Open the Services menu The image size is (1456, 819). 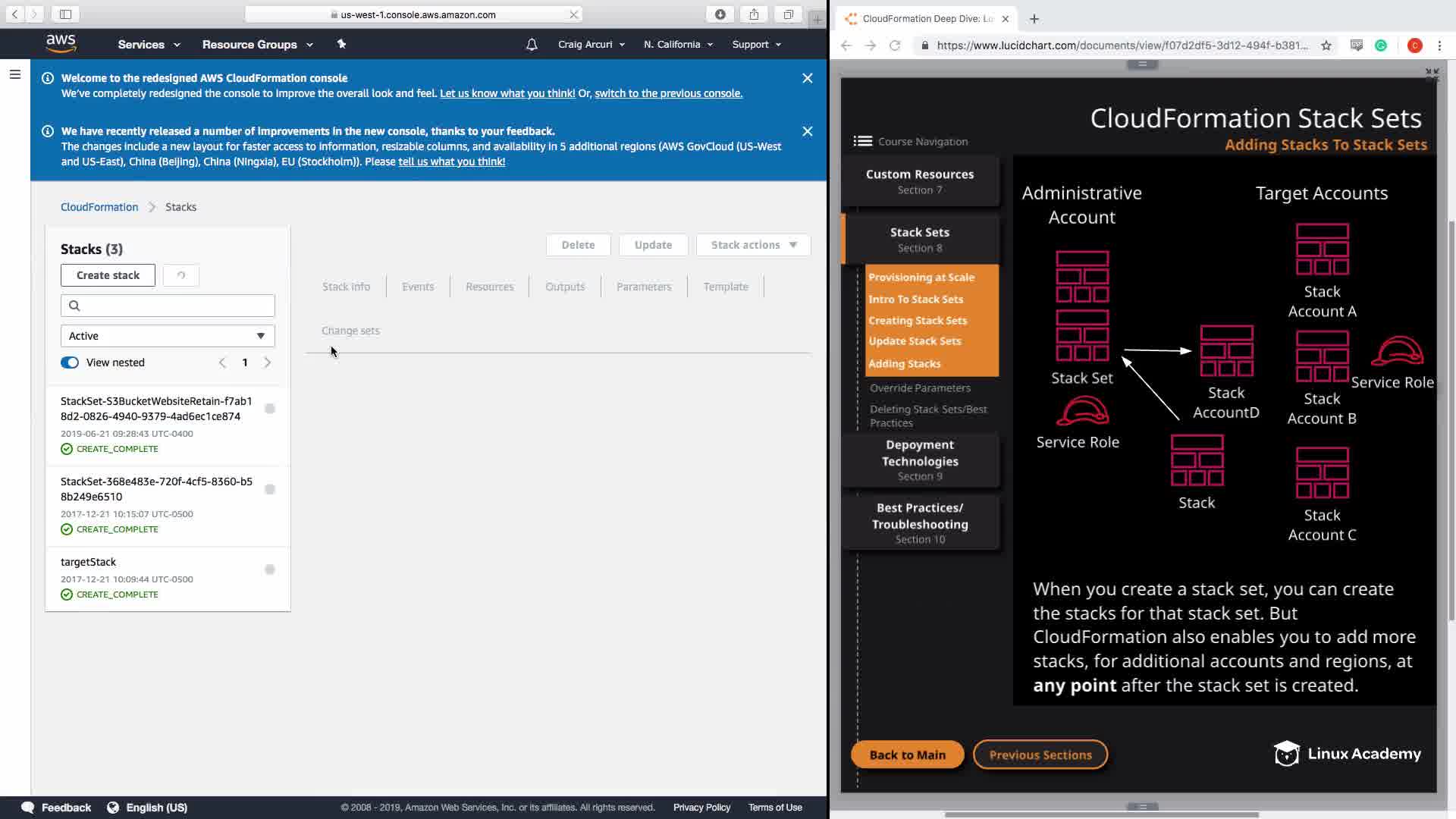pyautogui.click(x=149, y=45)
